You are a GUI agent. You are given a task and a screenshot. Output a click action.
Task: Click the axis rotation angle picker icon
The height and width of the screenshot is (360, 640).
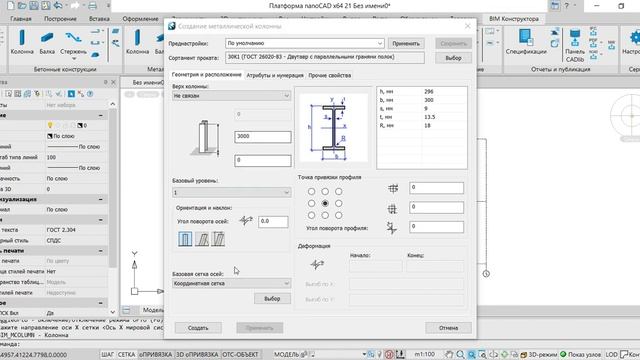[x=246, y=221]
